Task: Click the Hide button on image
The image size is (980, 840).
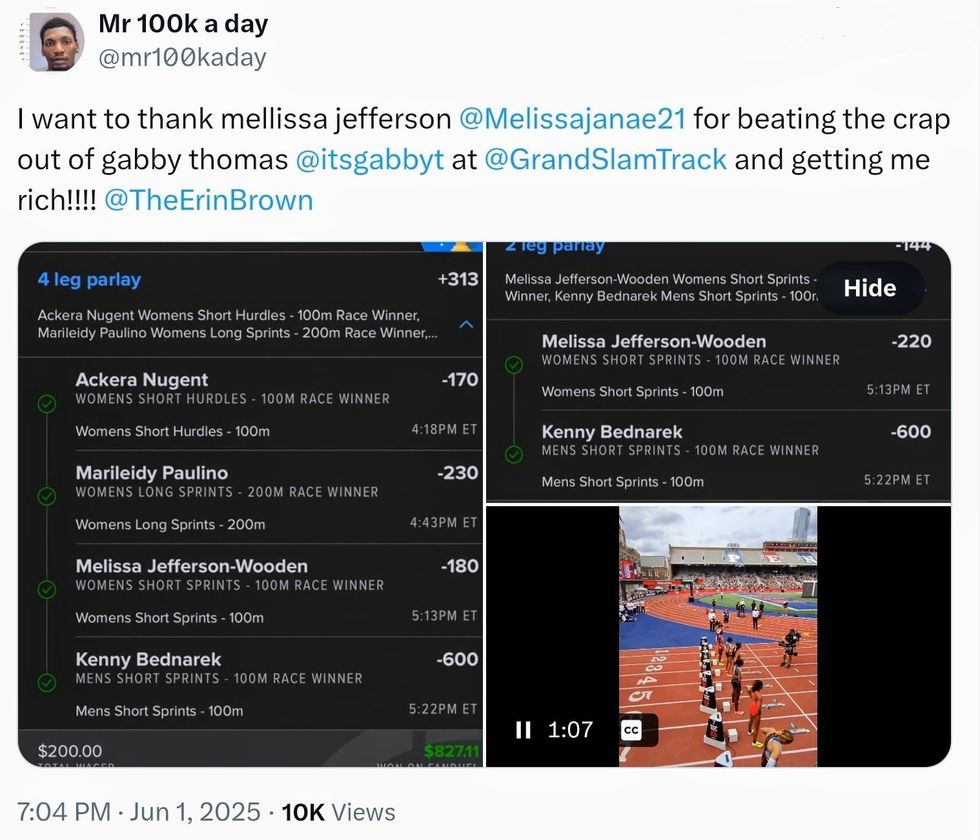Action: (x=869, y=288)
